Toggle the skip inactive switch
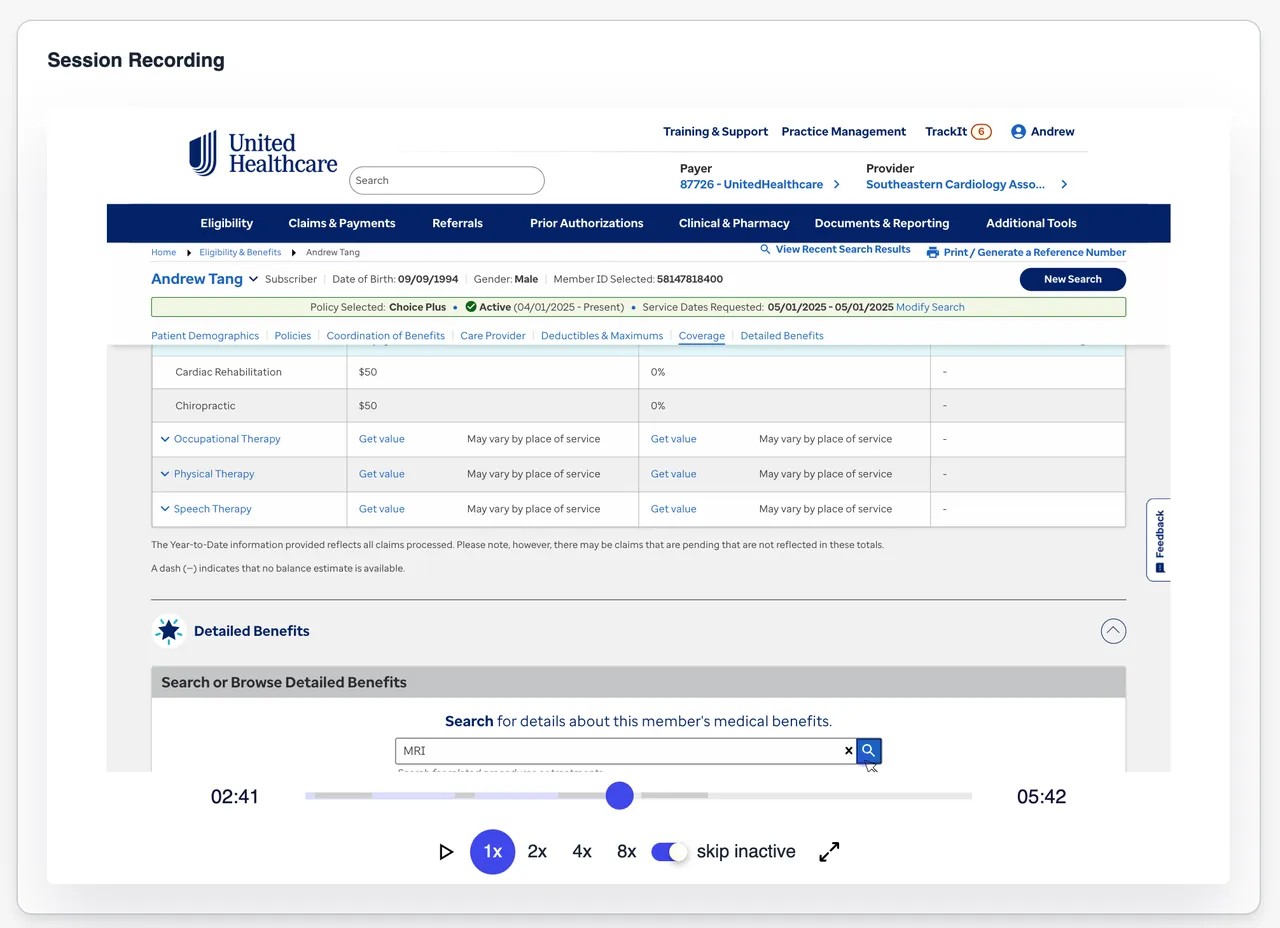Viewport: 1280px width, 928px height. [x=669, y=852]
